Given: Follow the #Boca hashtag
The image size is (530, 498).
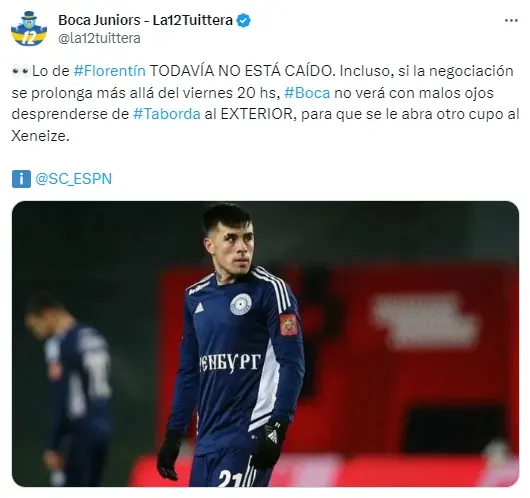Looking at the screenshot, I should (x=307, y=93).
